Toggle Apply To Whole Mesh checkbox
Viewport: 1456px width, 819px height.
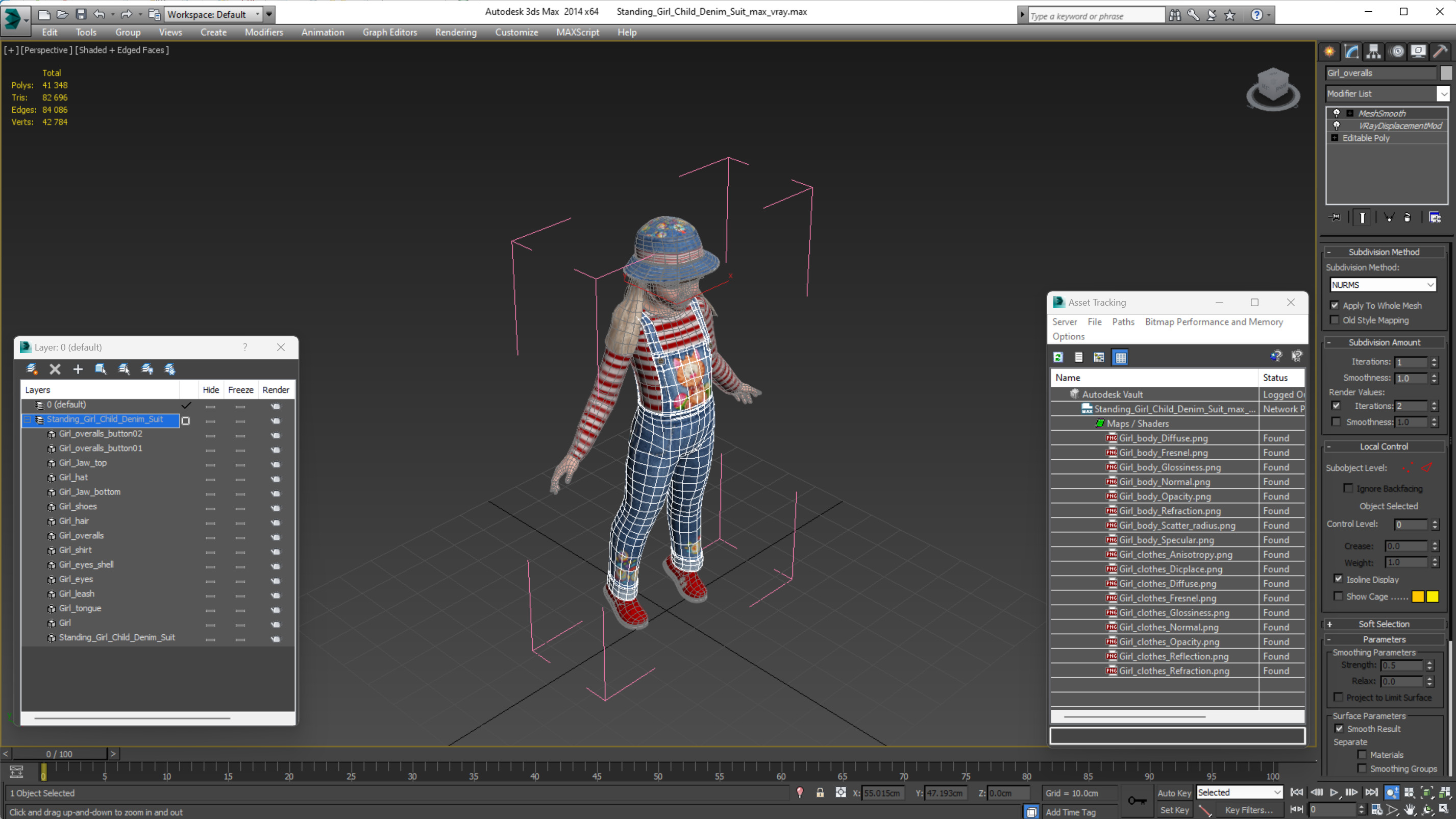click(x=1335, y=305)
